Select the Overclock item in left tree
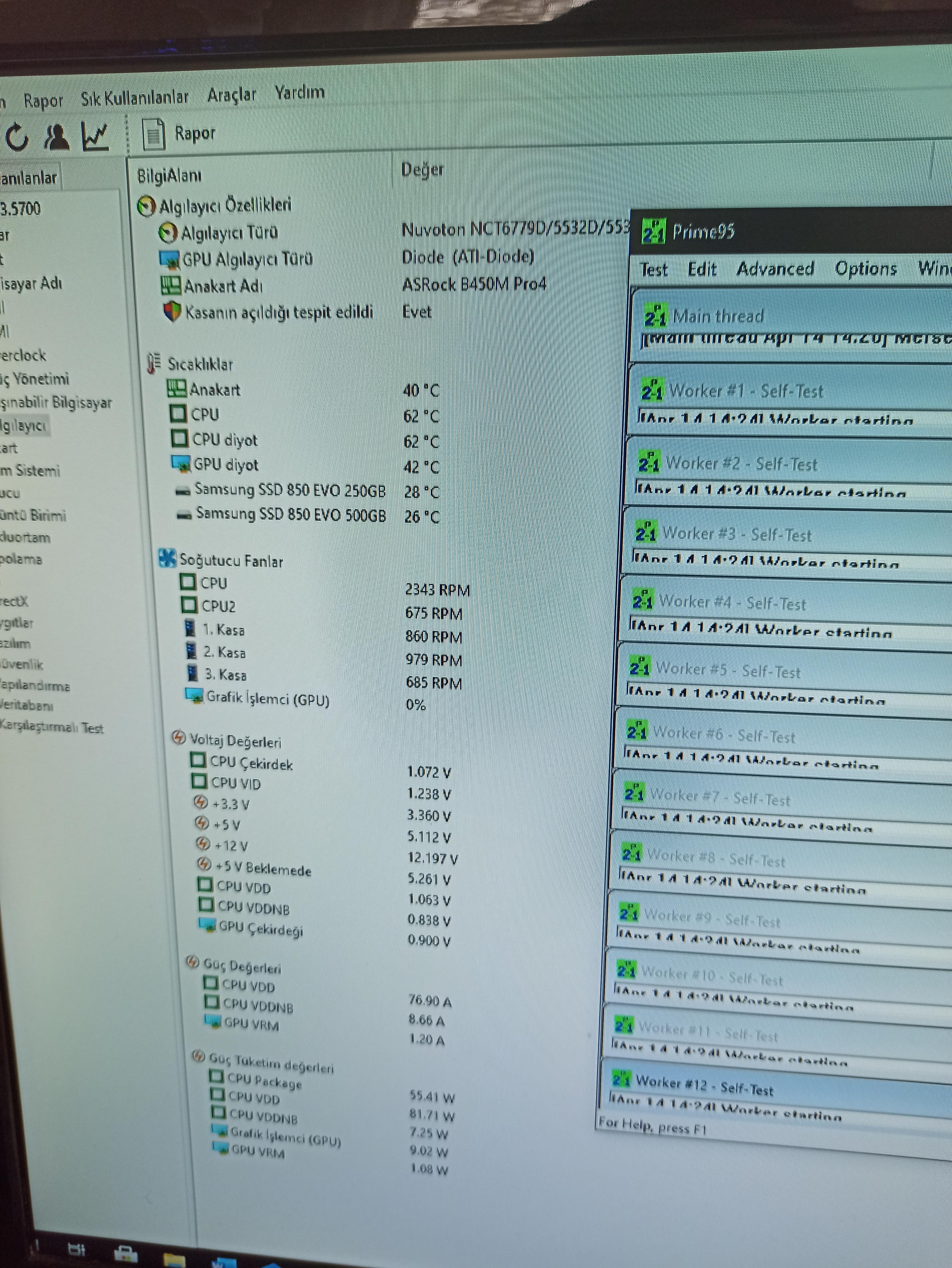The height and width of the screenshot is (1268, 952). [x=23, y=355]
